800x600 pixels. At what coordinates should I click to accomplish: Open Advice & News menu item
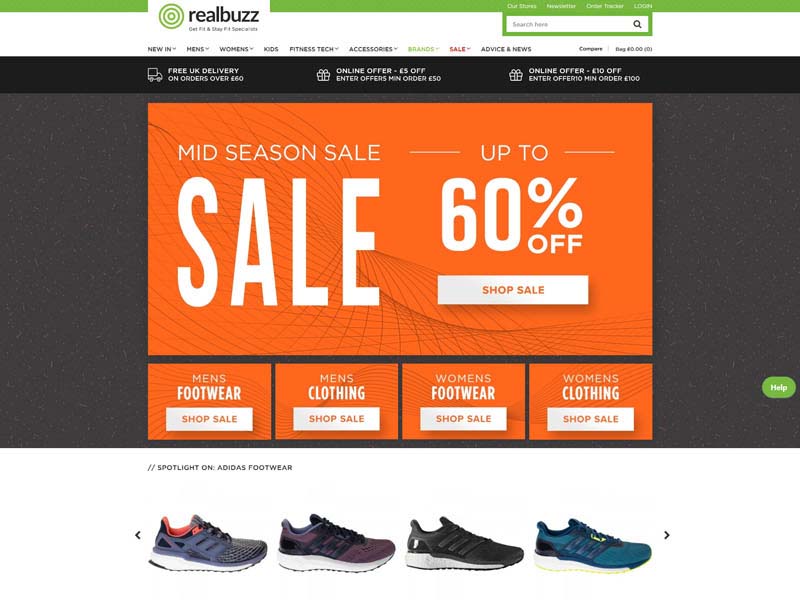pyautogui.click(x=506, y=49)
